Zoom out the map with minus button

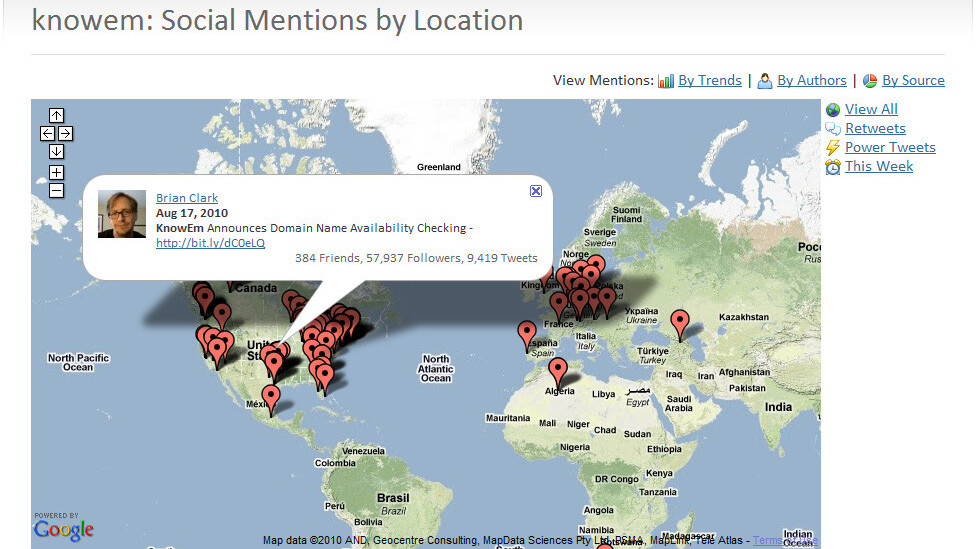pyautogui.click(x=56, y=189)
